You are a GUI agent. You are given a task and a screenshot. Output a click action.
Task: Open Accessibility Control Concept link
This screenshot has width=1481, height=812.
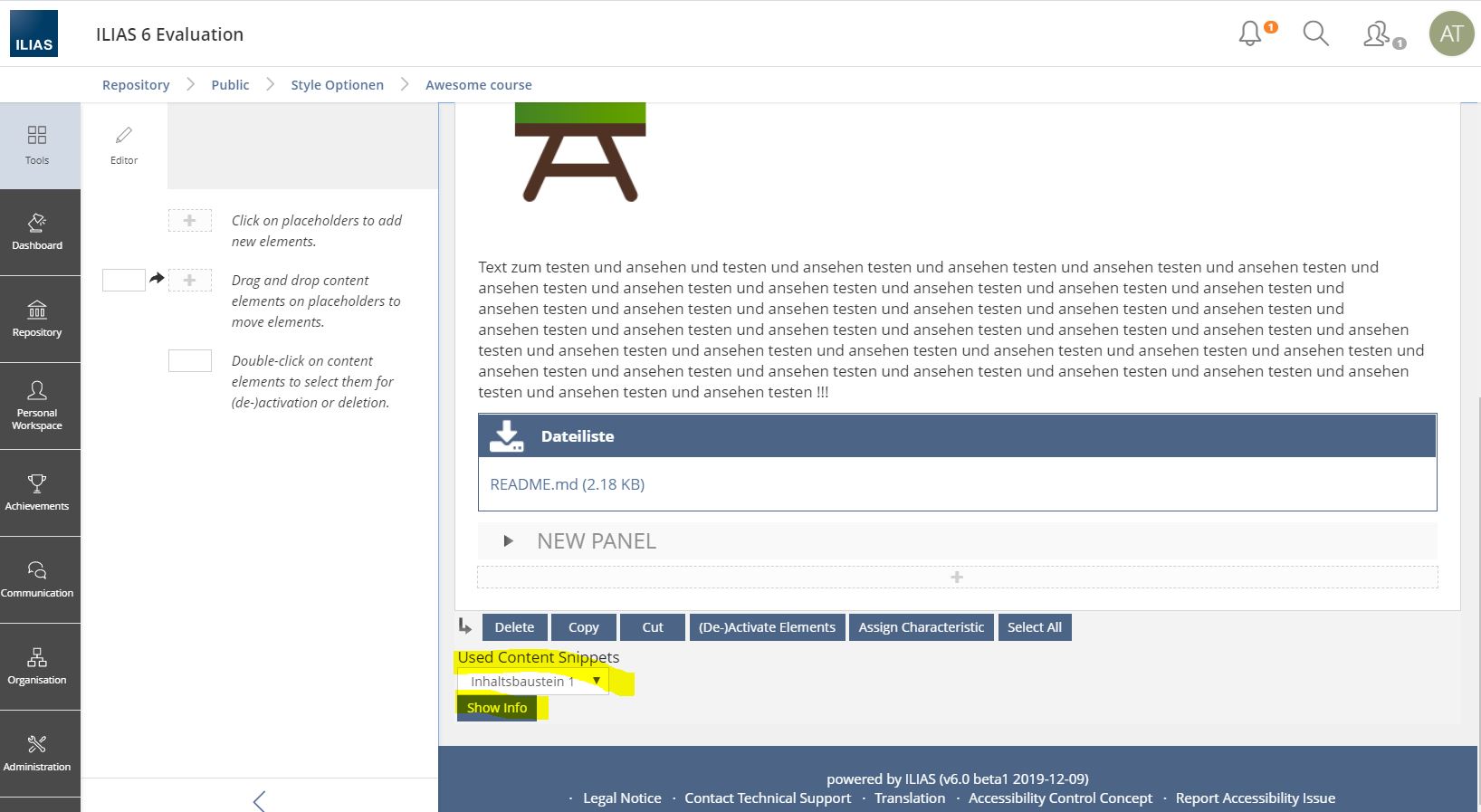point(1060,798)
